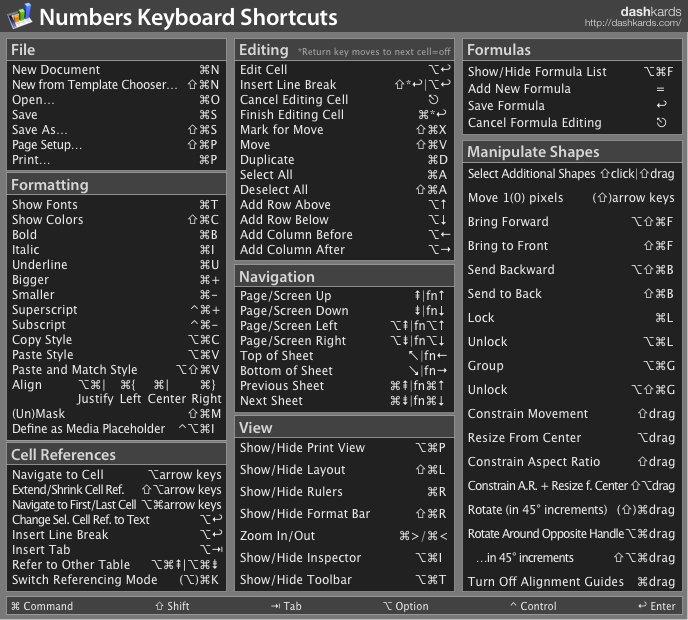This screenshot has height=620, width=688.
Task: Click the Next Sheet row
Action: pyautogui.click(x=344, y=401)
